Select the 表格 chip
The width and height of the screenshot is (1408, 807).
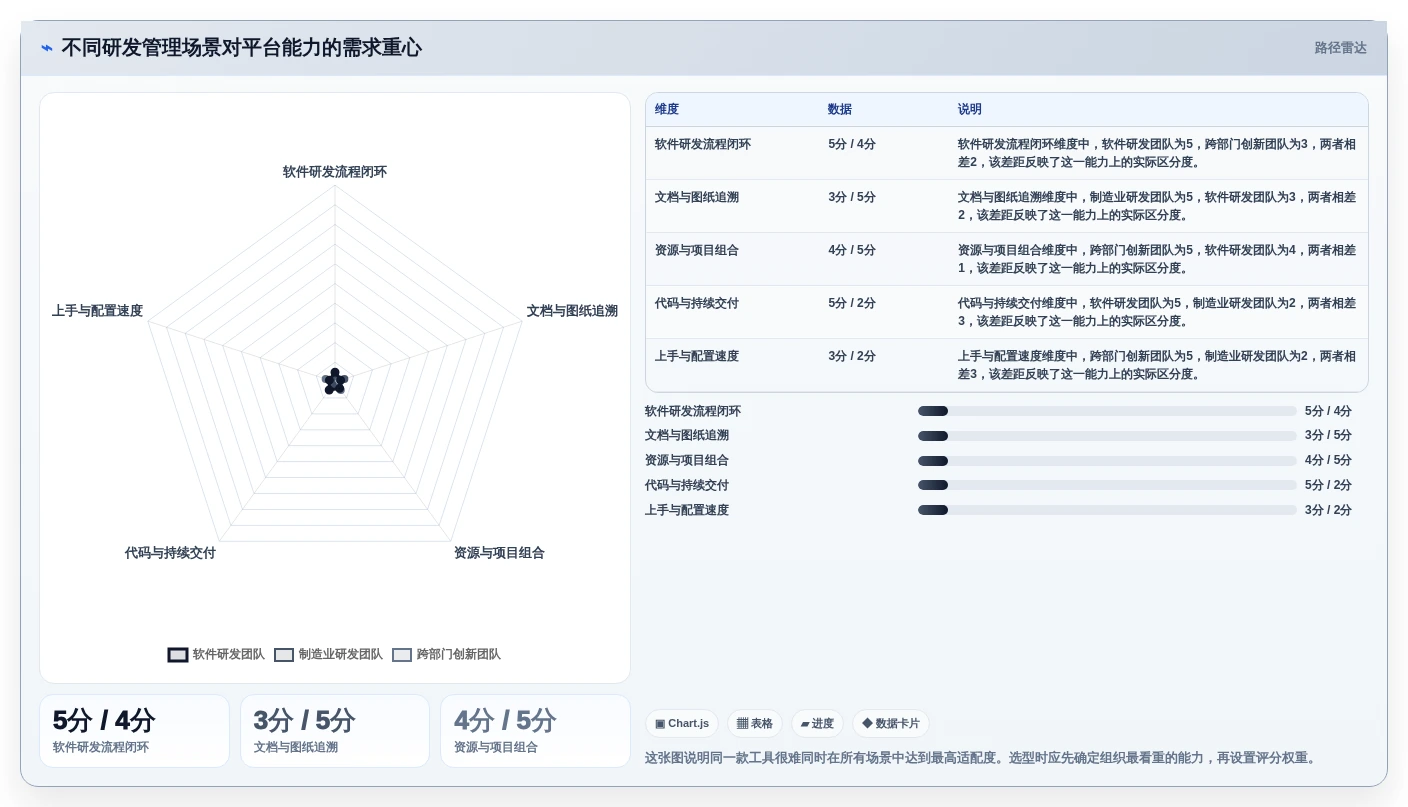coord(755,723)
